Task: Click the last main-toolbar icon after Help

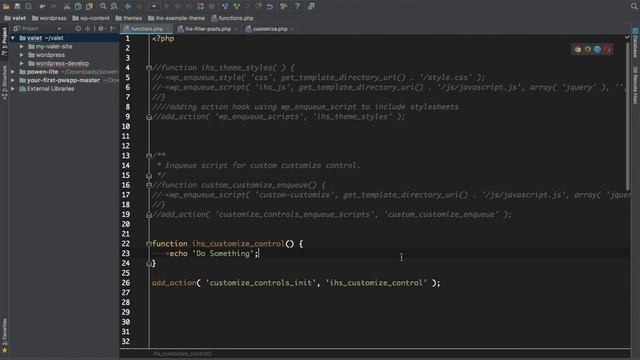Action: point(311,6)
